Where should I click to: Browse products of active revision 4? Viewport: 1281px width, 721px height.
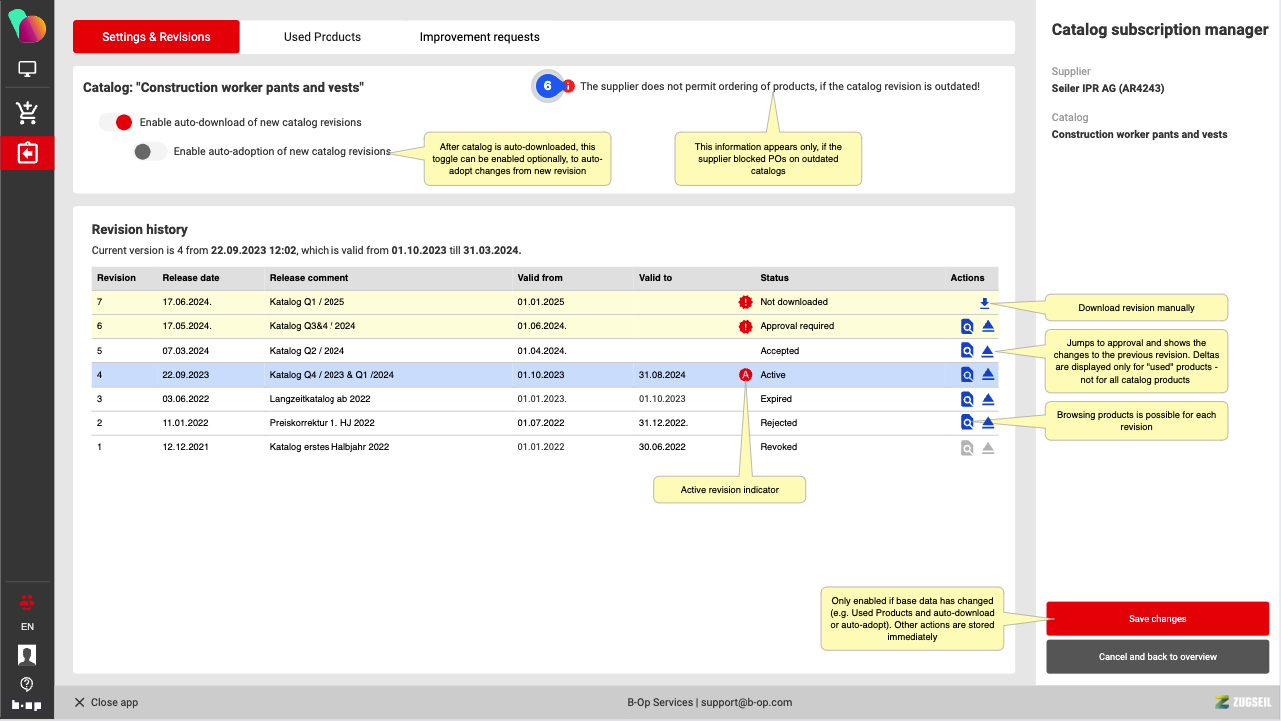point(967,375)
